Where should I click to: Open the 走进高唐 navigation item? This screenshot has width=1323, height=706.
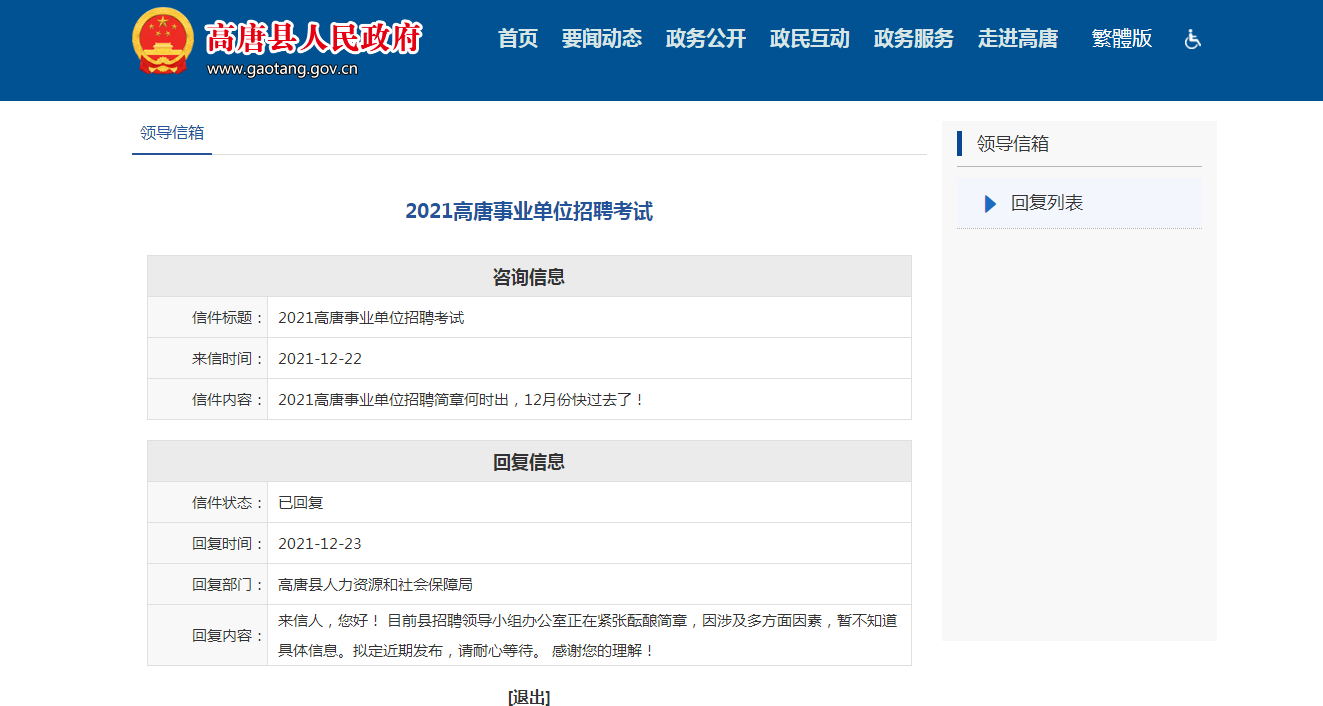[x=1017, y=39]
